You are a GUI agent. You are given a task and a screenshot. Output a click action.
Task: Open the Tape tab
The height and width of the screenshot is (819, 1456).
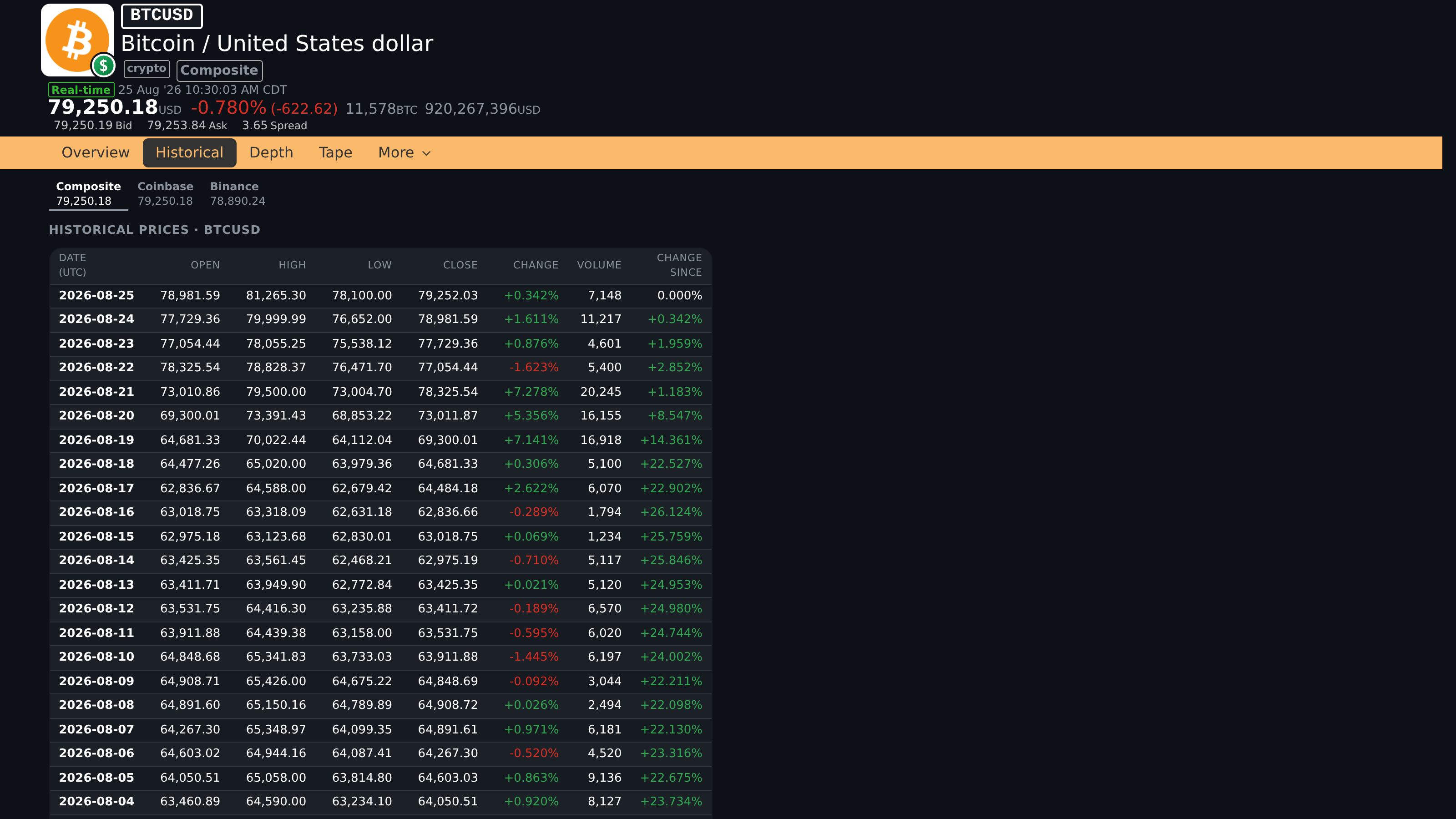[336, 152]
